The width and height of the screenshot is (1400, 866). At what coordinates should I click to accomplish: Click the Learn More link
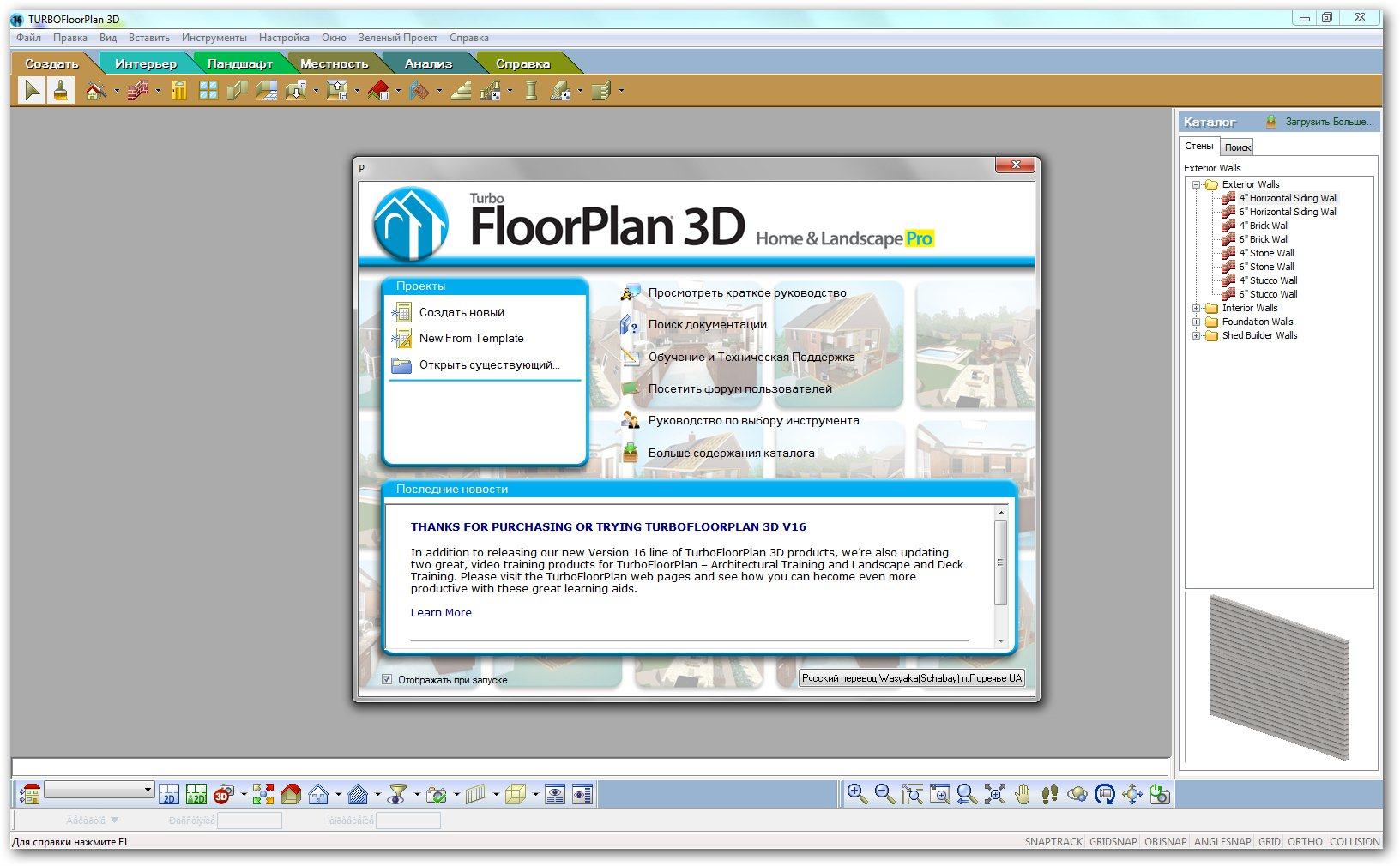coord(441,613)
